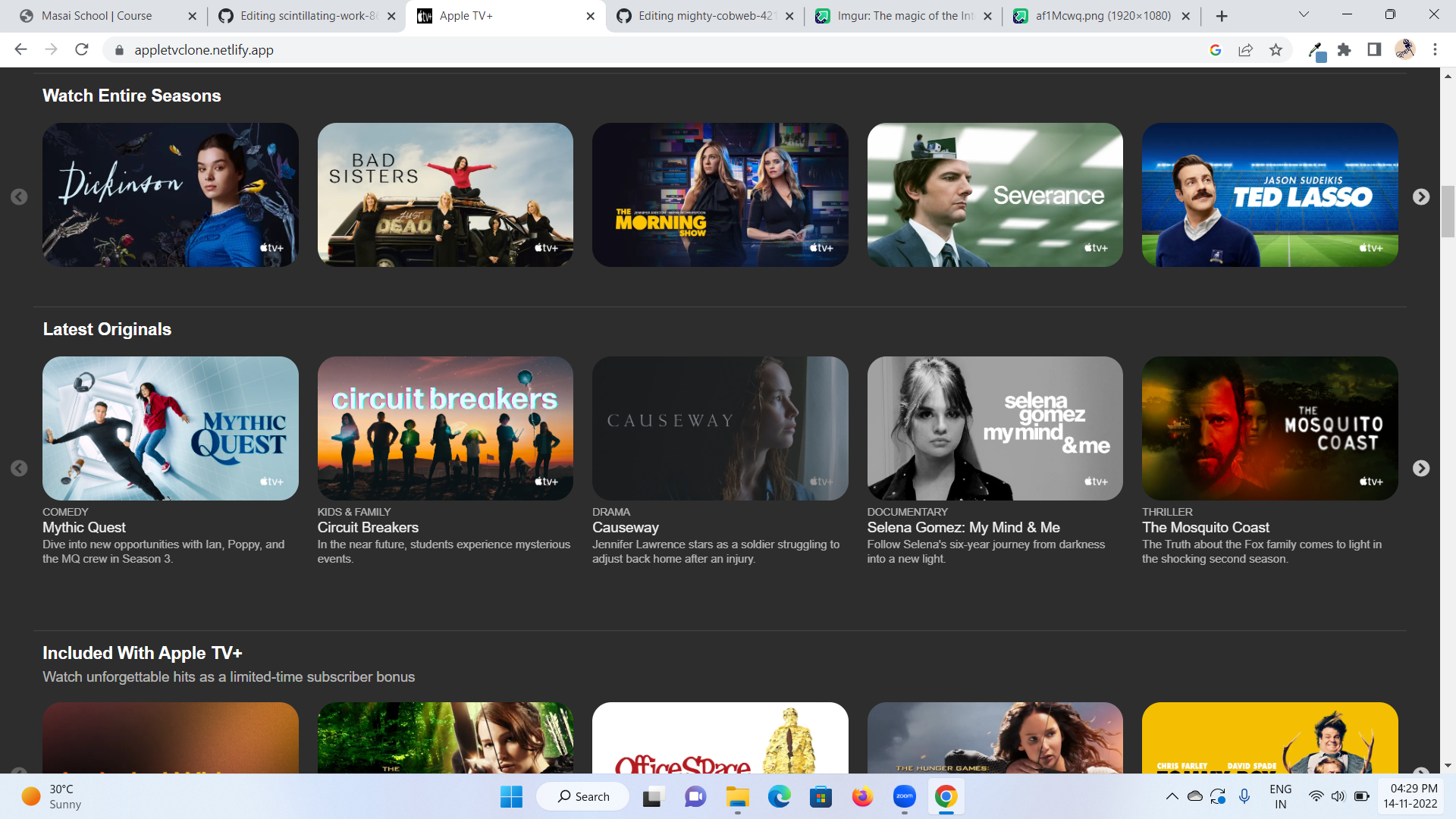Click the left arrow of Watch Entire Seasons carousel
The height and width of the screenshot is (819, 1456).
(x=19, y=196)
